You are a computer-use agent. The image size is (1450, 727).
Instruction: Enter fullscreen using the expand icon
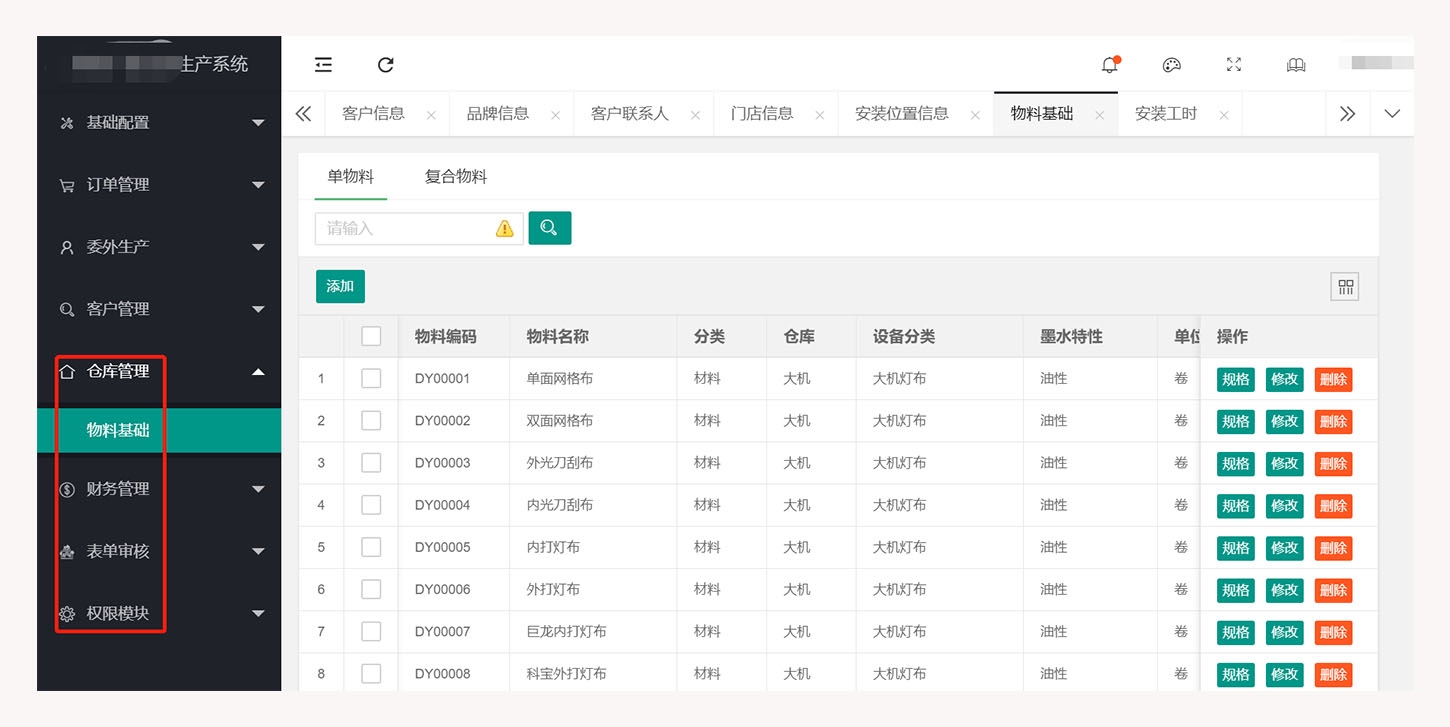click(1233, 65)
